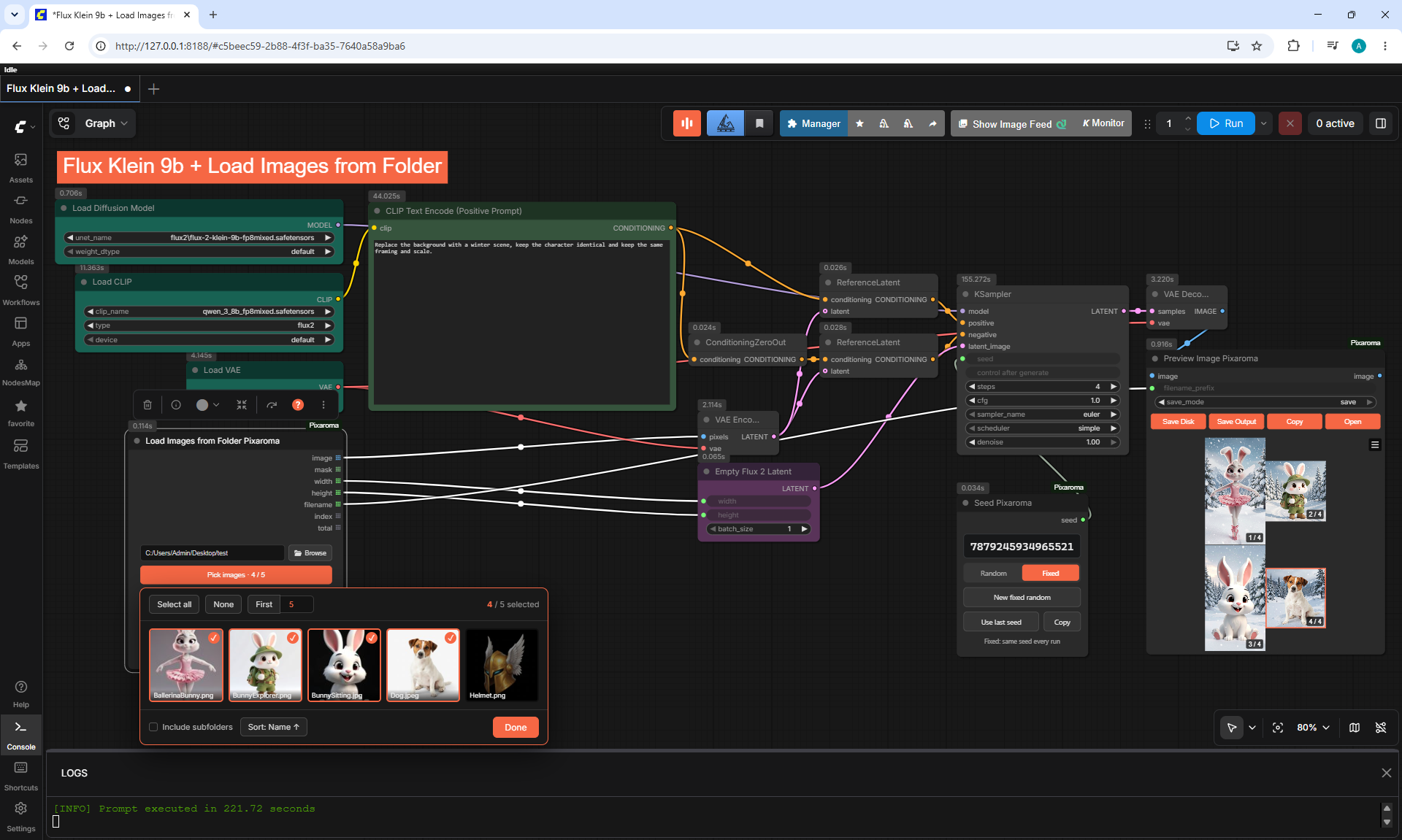Open the Workflows sidebar panel
Viewport: 1402px width, 840px height.
[21, 290]
